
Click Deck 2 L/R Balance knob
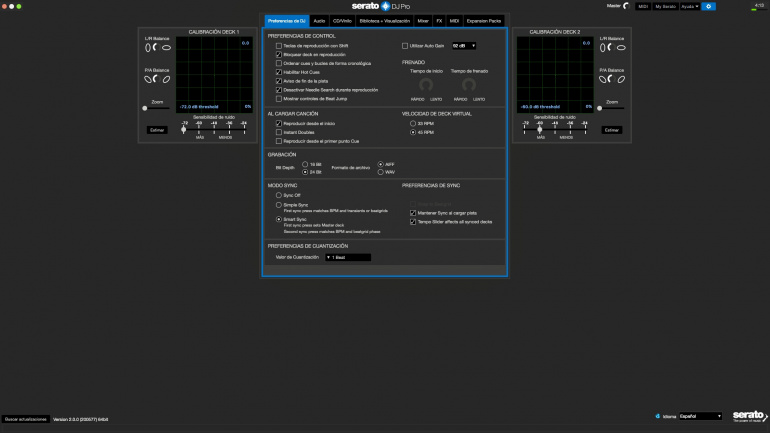(611, 47)
